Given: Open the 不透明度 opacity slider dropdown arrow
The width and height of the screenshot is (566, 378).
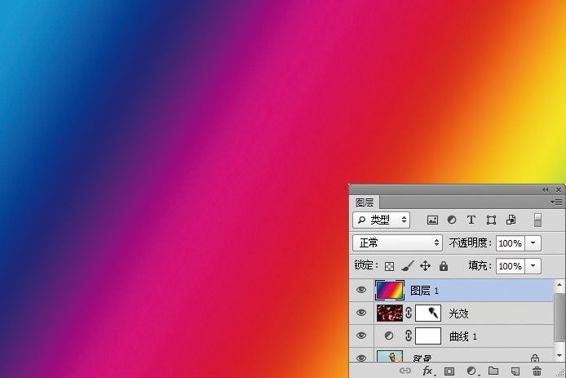Looking at the screenshot, I should coord(533,243).
